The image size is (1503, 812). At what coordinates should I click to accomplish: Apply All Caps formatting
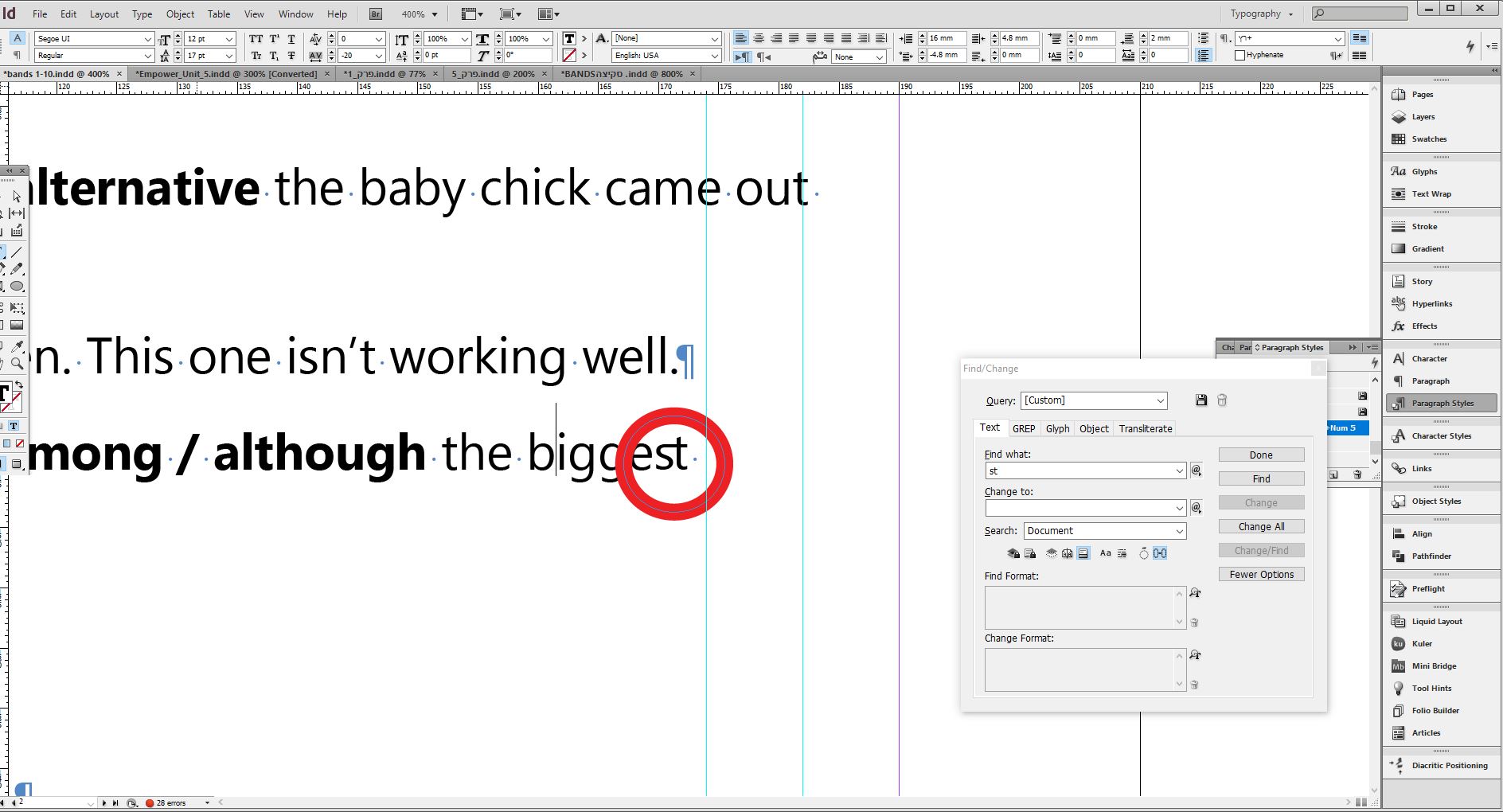click(x=256, y=39)
